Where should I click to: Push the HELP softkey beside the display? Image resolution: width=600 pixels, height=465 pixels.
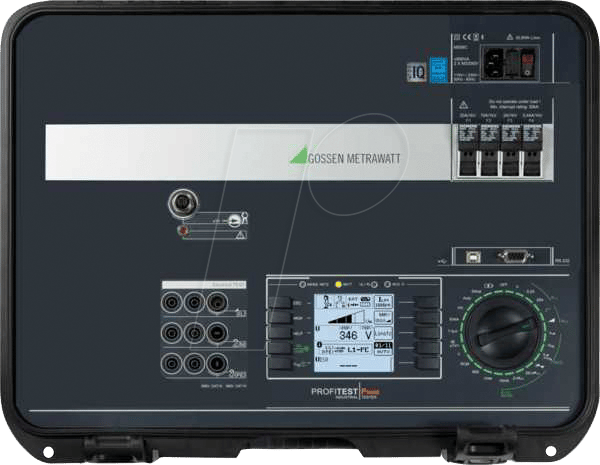(x=280, y=332)
